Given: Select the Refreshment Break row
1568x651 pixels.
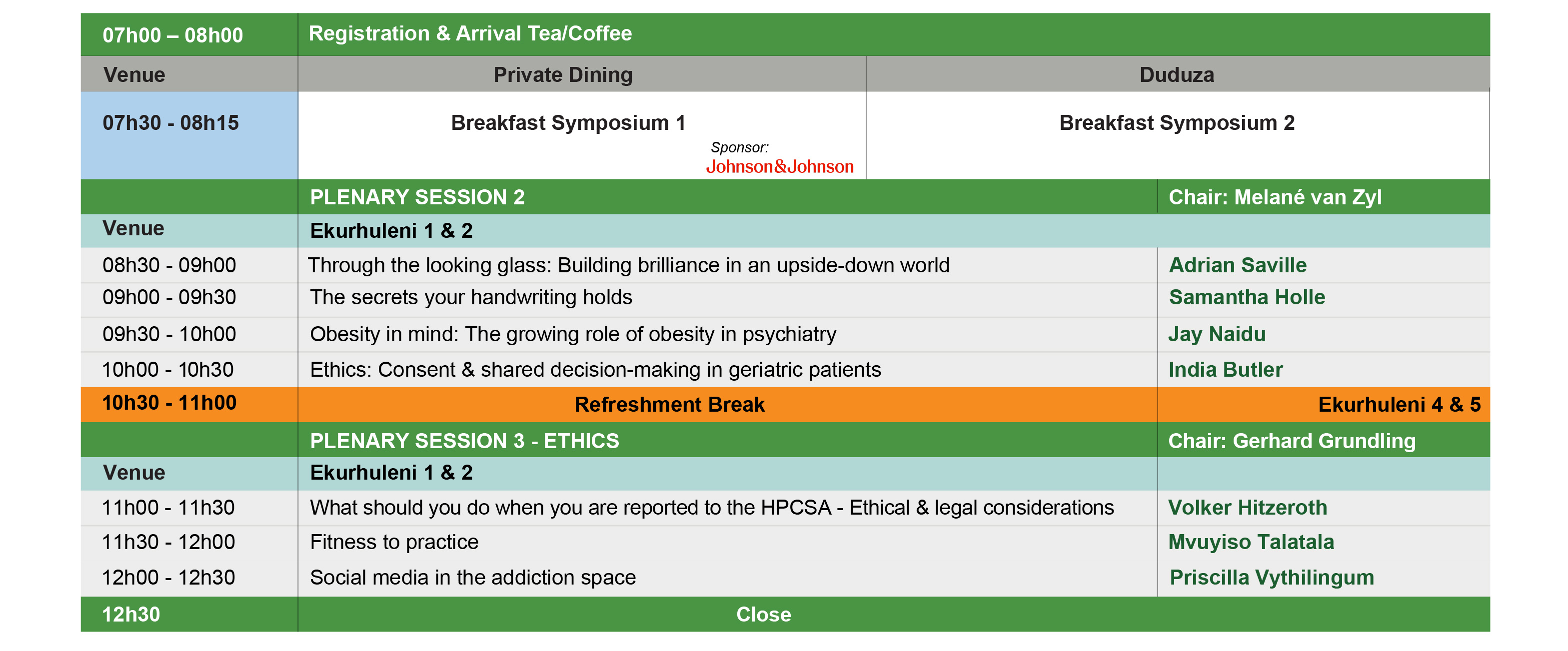Looking at the screenshot, I should tap(785, 405).
